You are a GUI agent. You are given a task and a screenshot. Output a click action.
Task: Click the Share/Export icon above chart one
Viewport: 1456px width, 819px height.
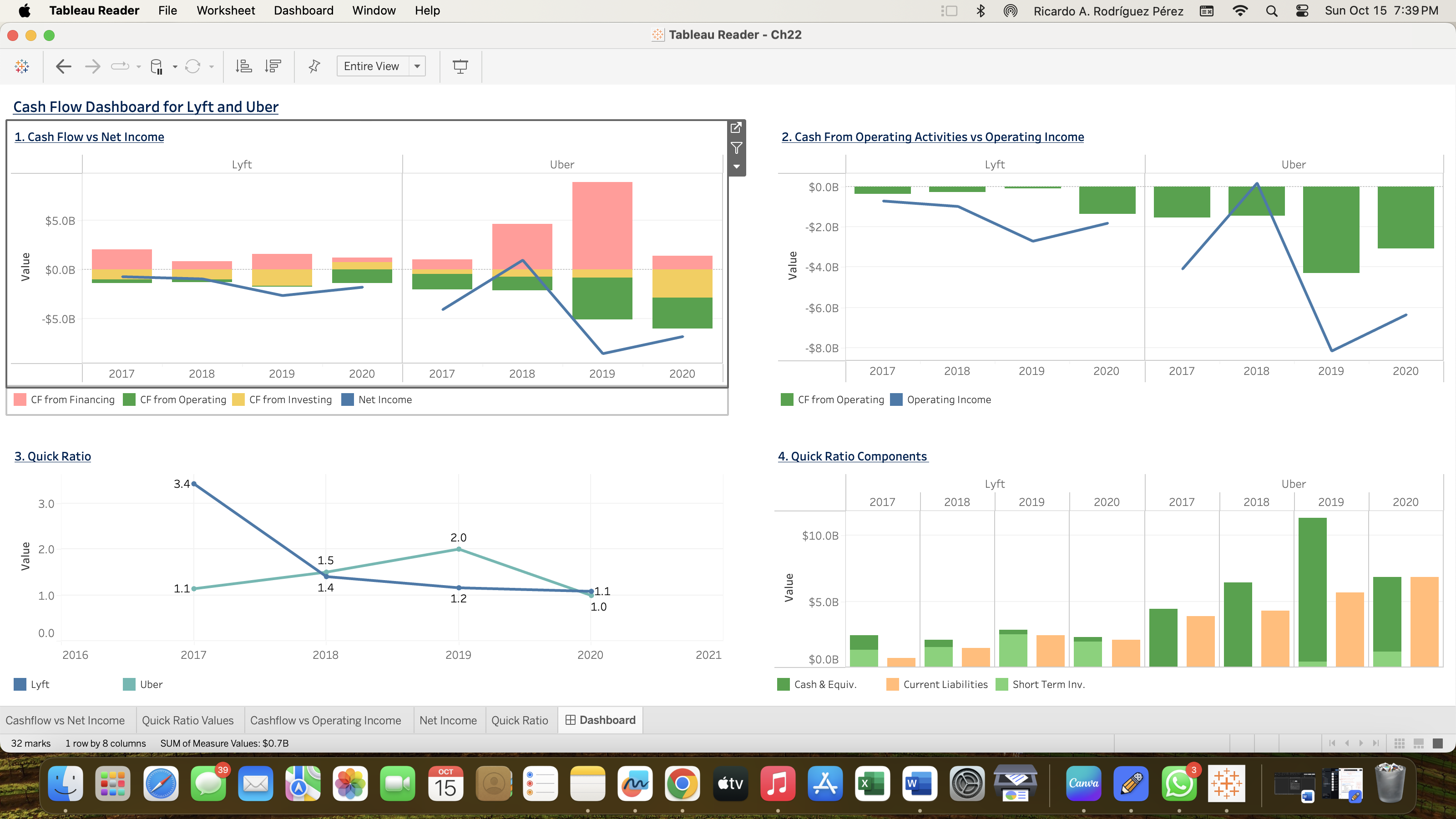pos(736,128)
